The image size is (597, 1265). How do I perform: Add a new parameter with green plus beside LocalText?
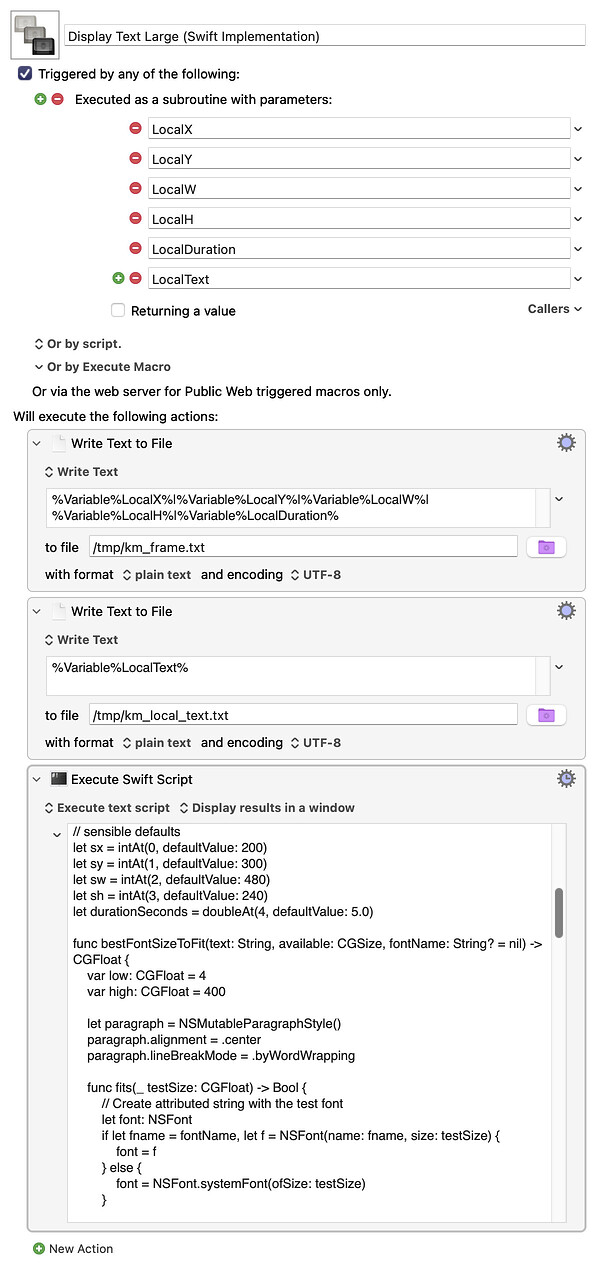120,278
